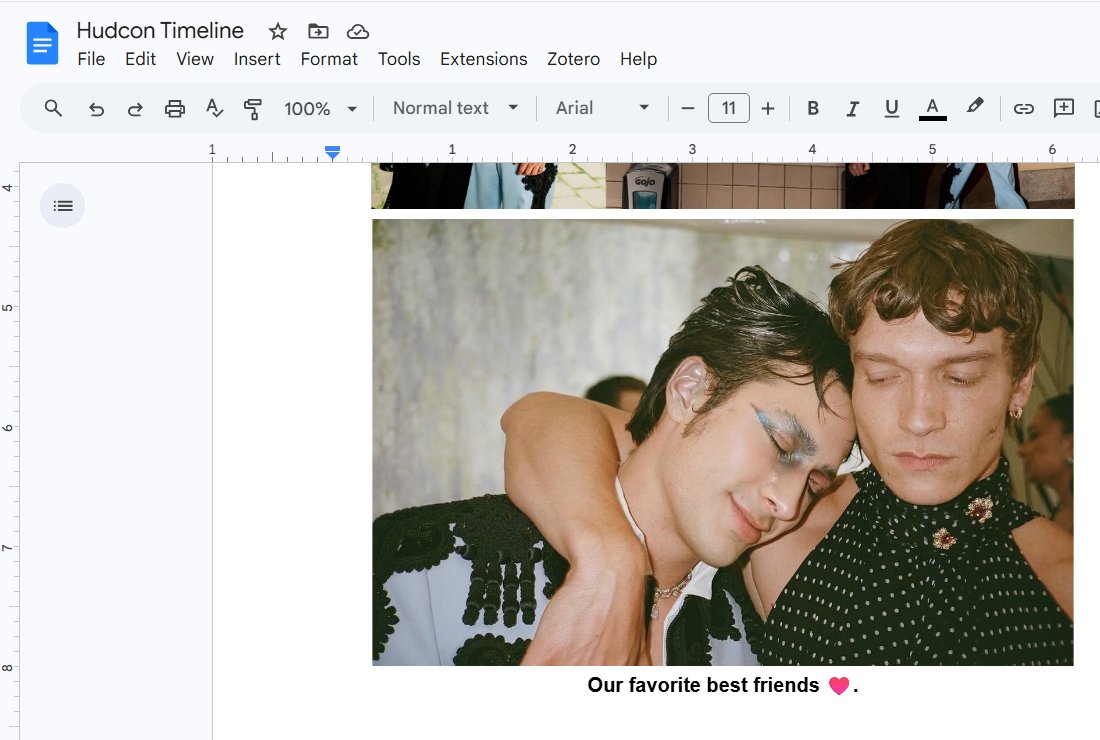This screenshot has height=740, width=1100.
Task: Select the first-line indent marker on ruler
Action: [333, 149]
